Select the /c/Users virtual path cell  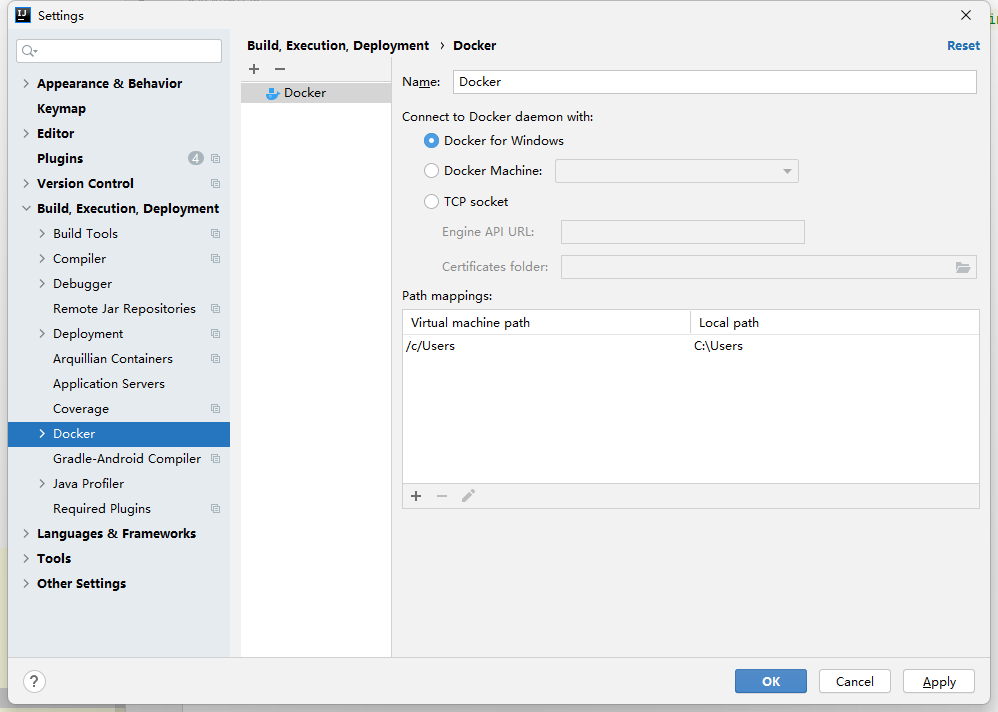(x=547, y=346)
